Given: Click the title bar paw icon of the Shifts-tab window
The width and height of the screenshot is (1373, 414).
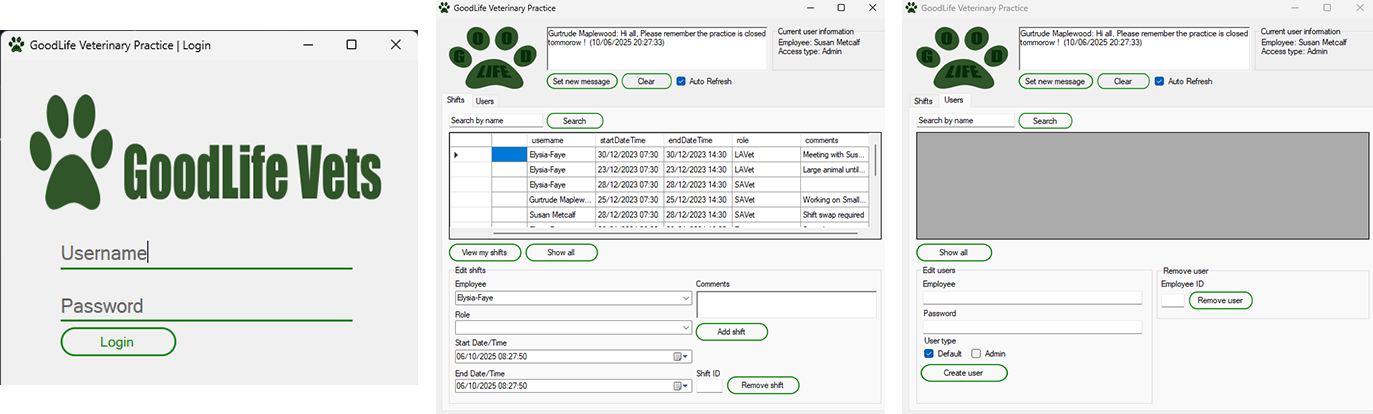Looking at the screenshot, I should [444, 7].
